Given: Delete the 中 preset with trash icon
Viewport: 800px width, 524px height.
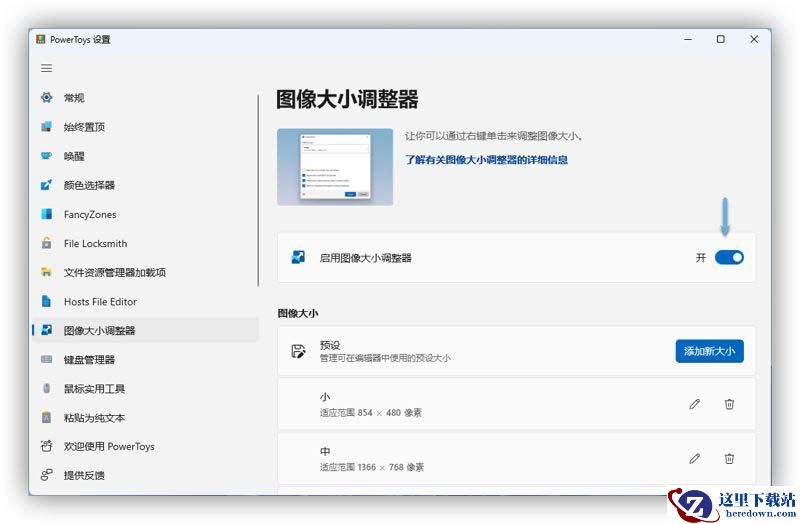Looking at the screenshot, I should (730, 459).
